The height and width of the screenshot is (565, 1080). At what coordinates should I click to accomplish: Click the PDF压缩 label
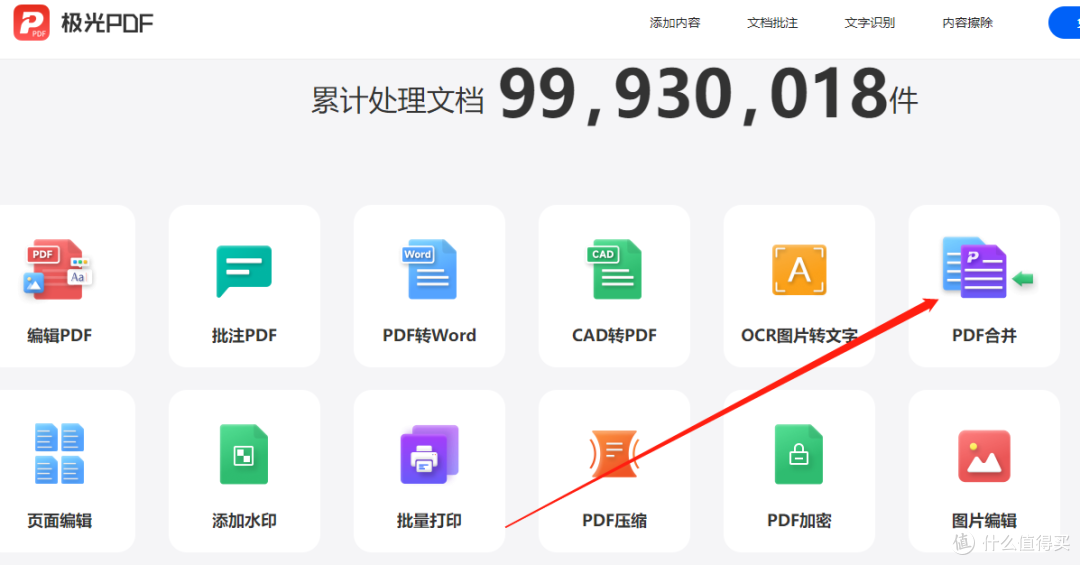coord(614,521)
